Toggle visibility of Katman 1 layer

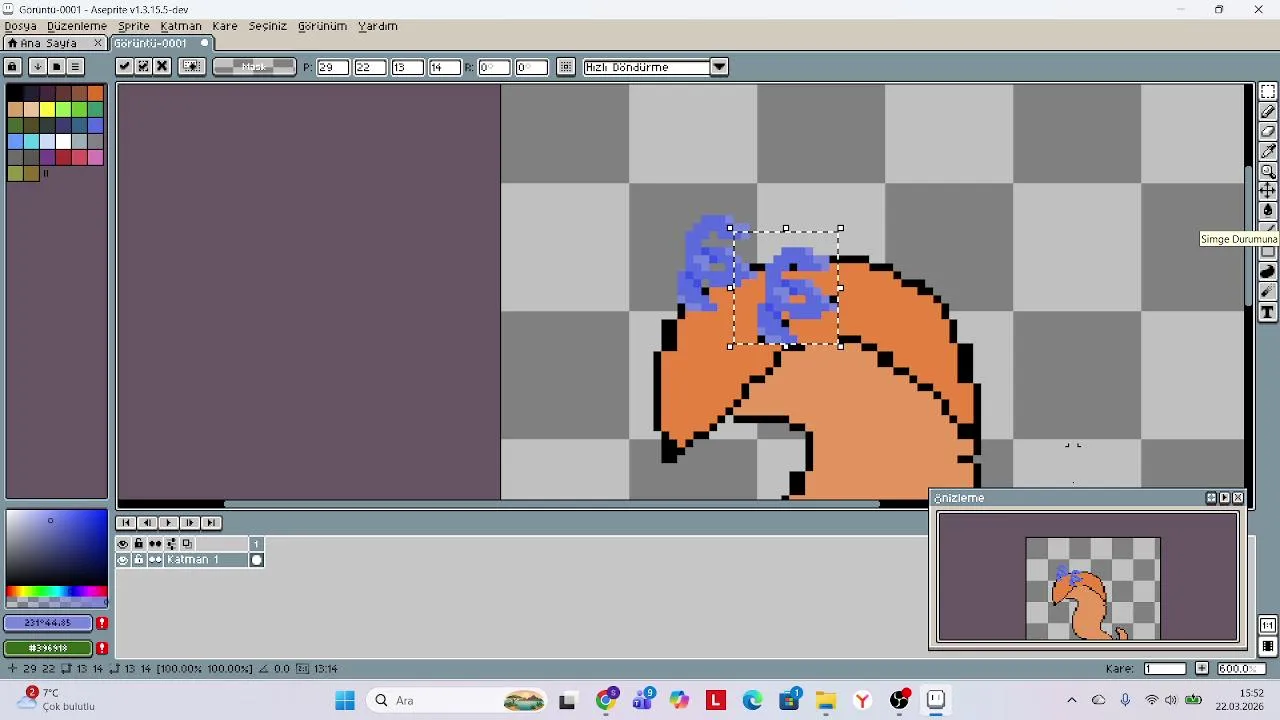(x=123, y=560)
